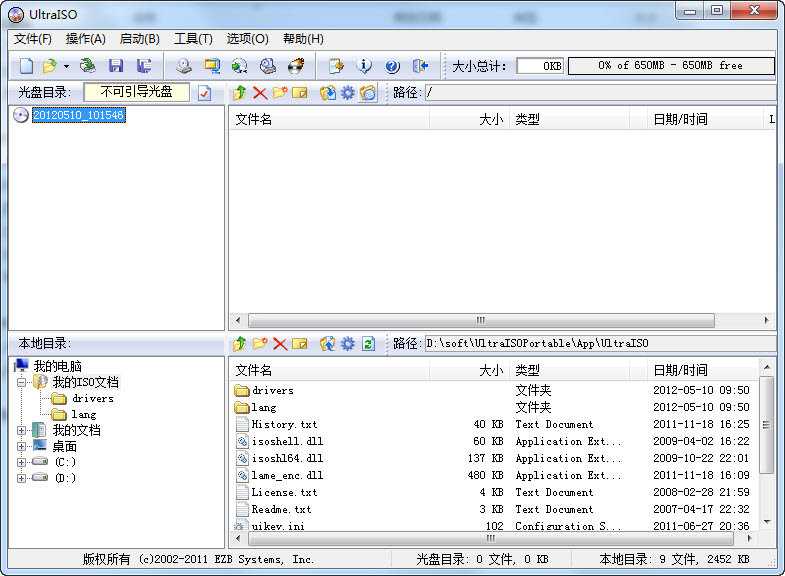Click the blue info icon in toolbar
Screen dimensions: 785x576
(x=364, y=66)
